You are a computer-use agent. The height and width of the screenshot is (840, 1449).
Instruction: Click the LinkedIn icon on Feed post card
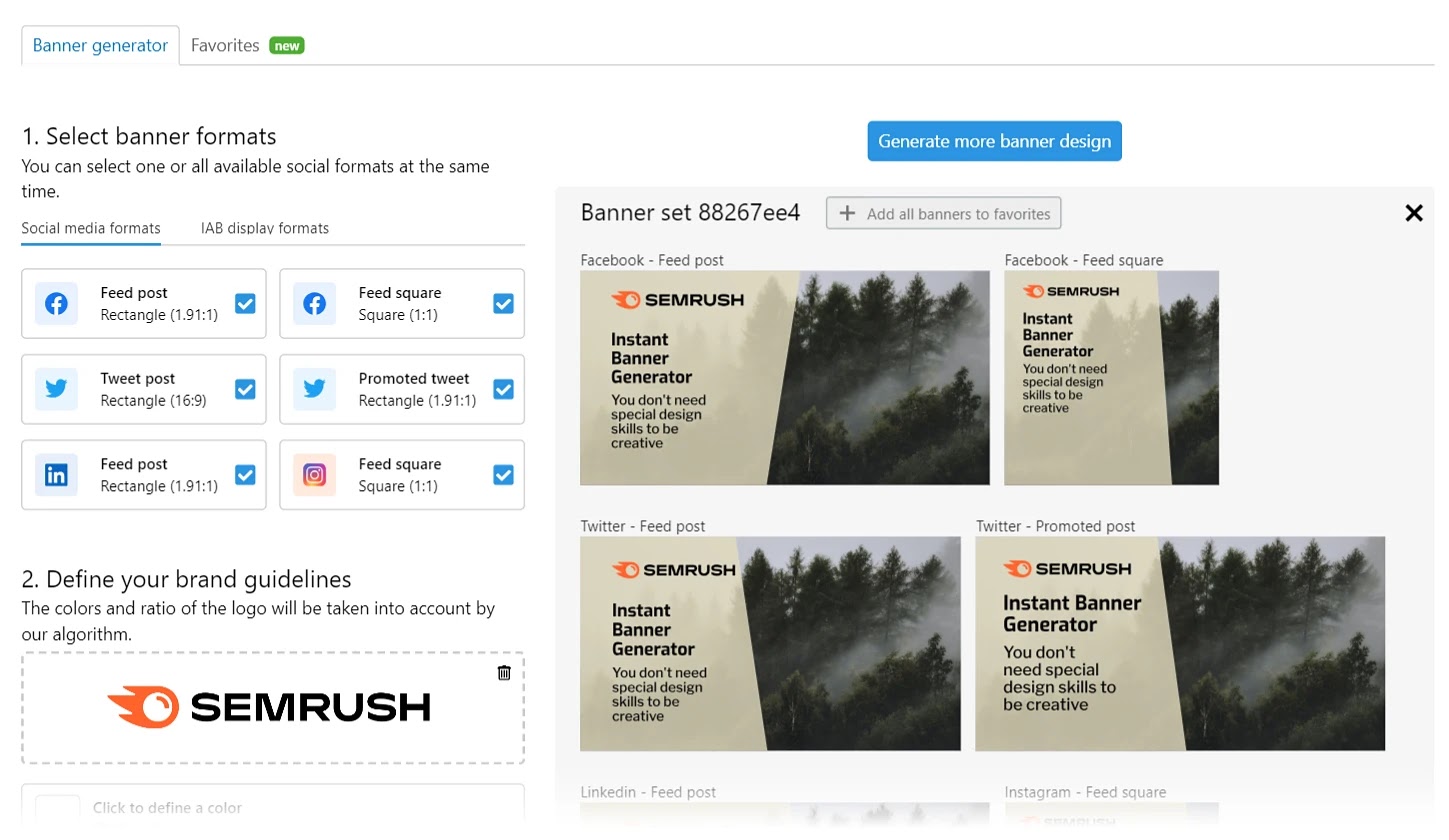click(56, 475)
